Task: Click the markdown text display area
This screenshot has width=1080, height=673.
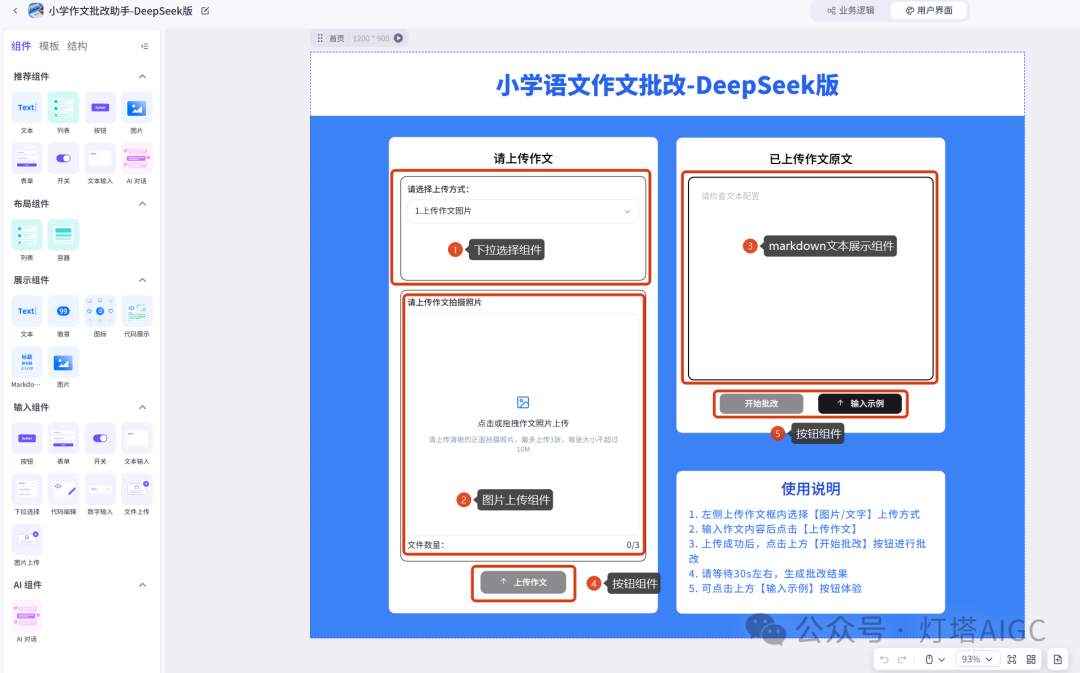Action: [811, 279]
